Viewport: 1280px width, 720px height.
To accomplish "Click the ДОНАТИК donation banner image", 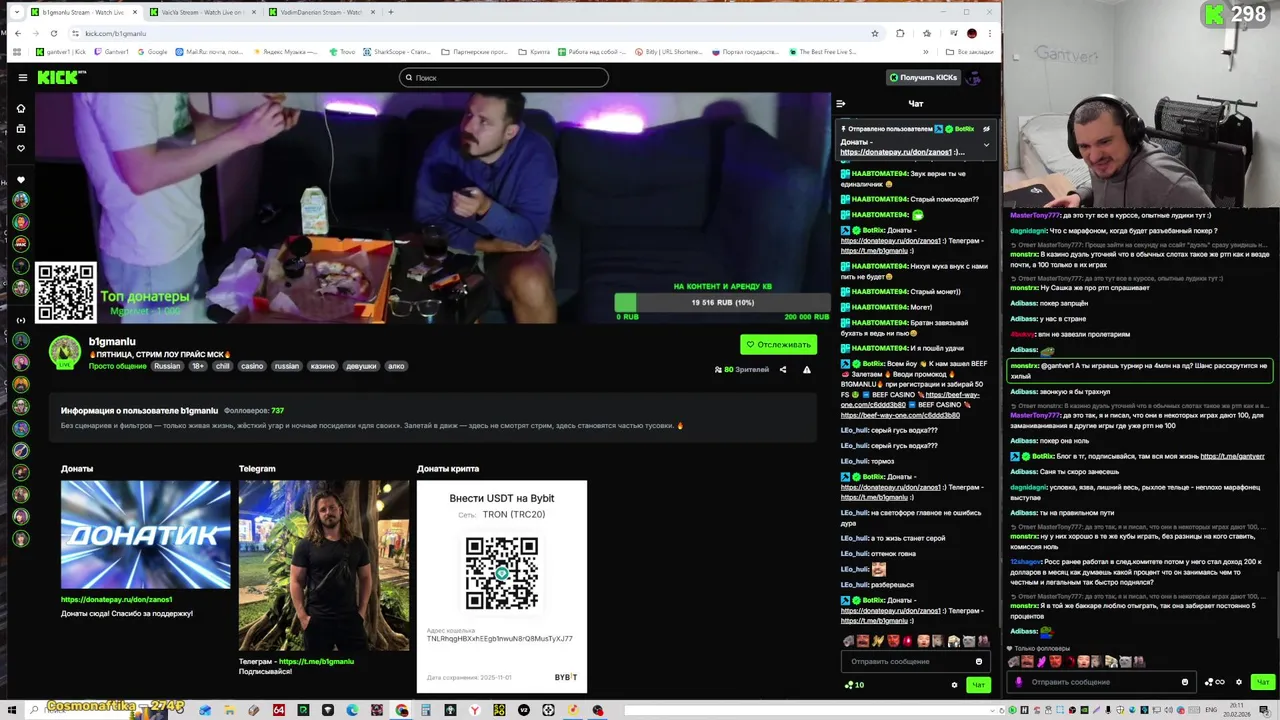I will tap(145, 534).
